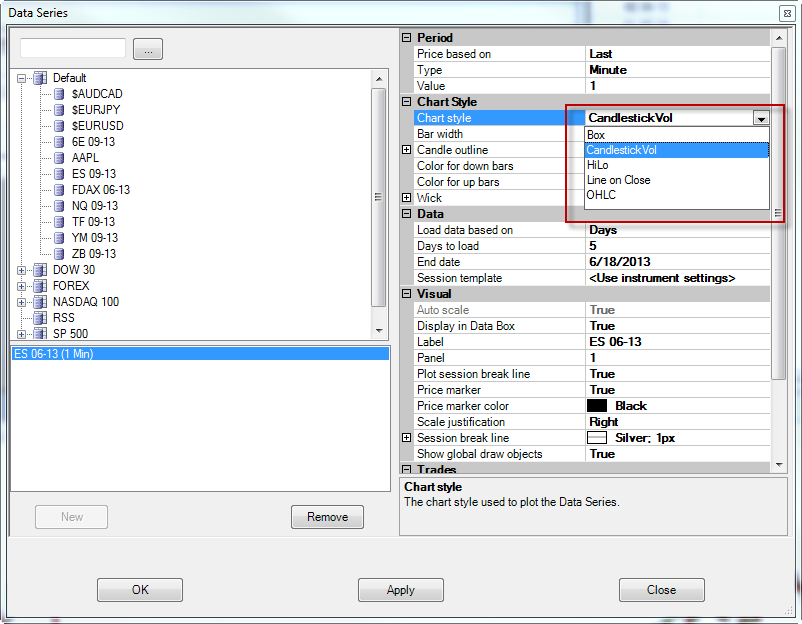Click the 6E 09-13 instrument icon
The width and height of the screenshot is (802, 624).
pos(59,142)
